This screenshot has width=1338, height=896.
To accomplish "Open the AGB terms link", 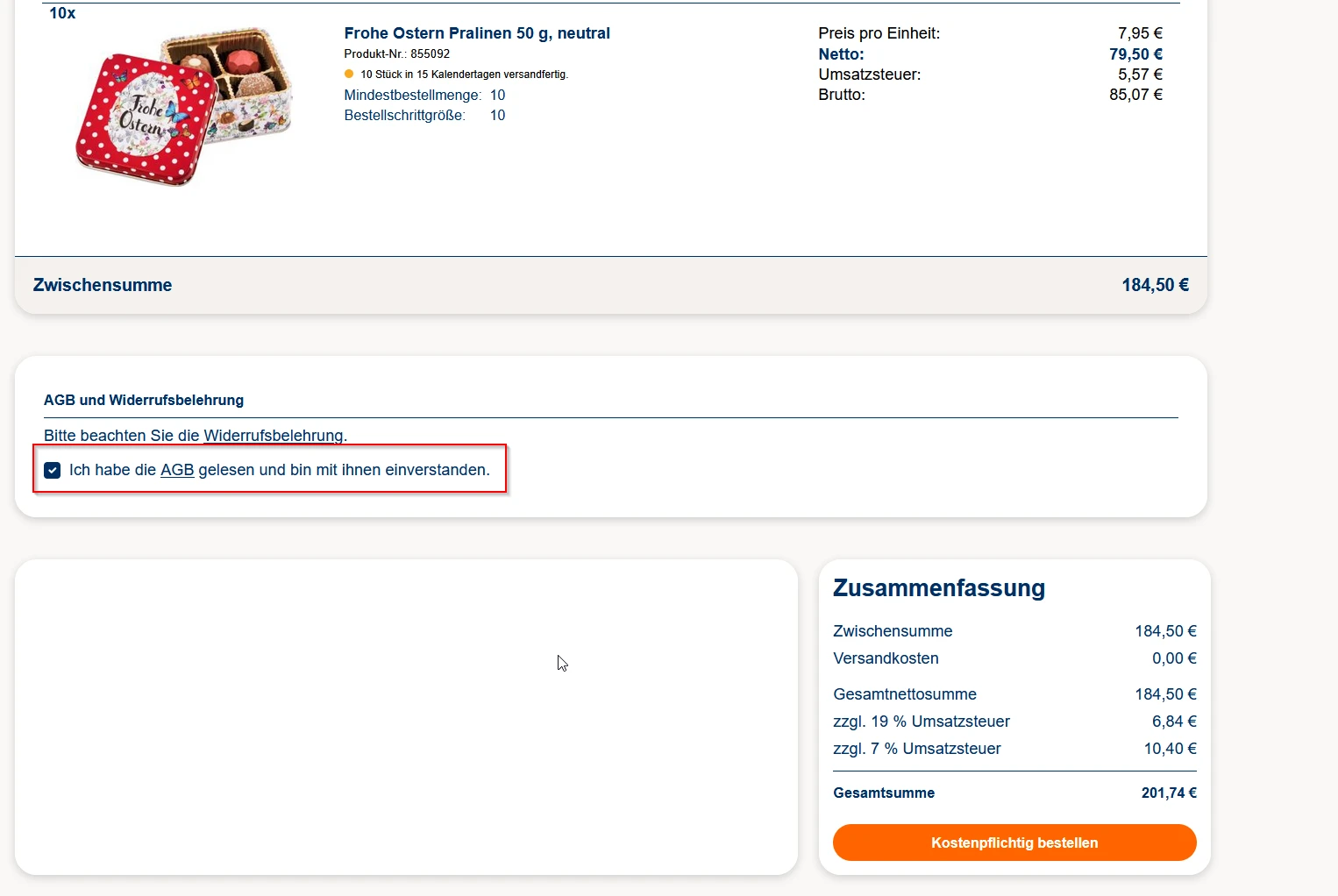I will pyautogui.click(x=177, y=471).
